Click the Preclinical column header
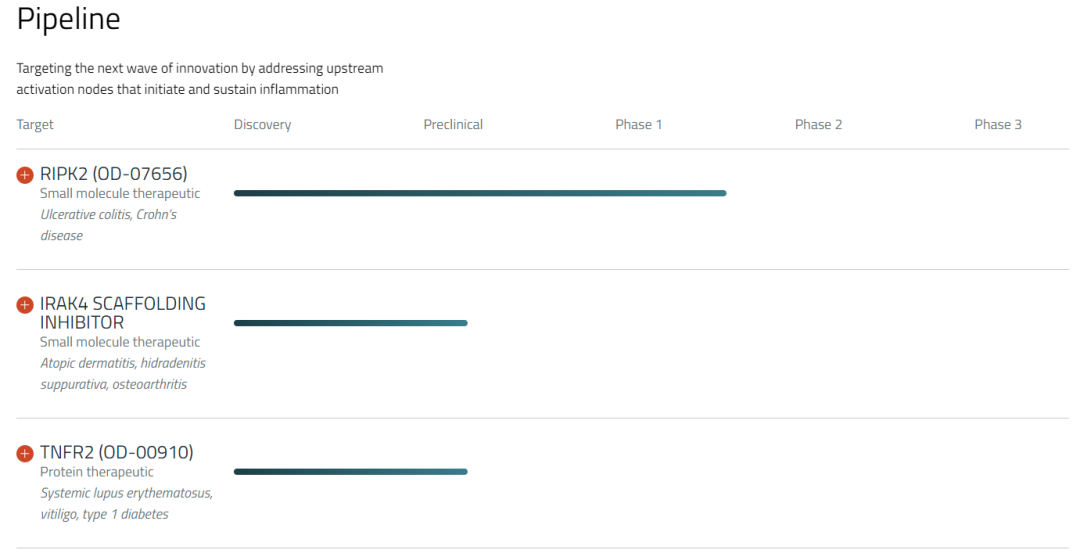The width and height of the screenshot is (1080, 557). tap(453, 125)
